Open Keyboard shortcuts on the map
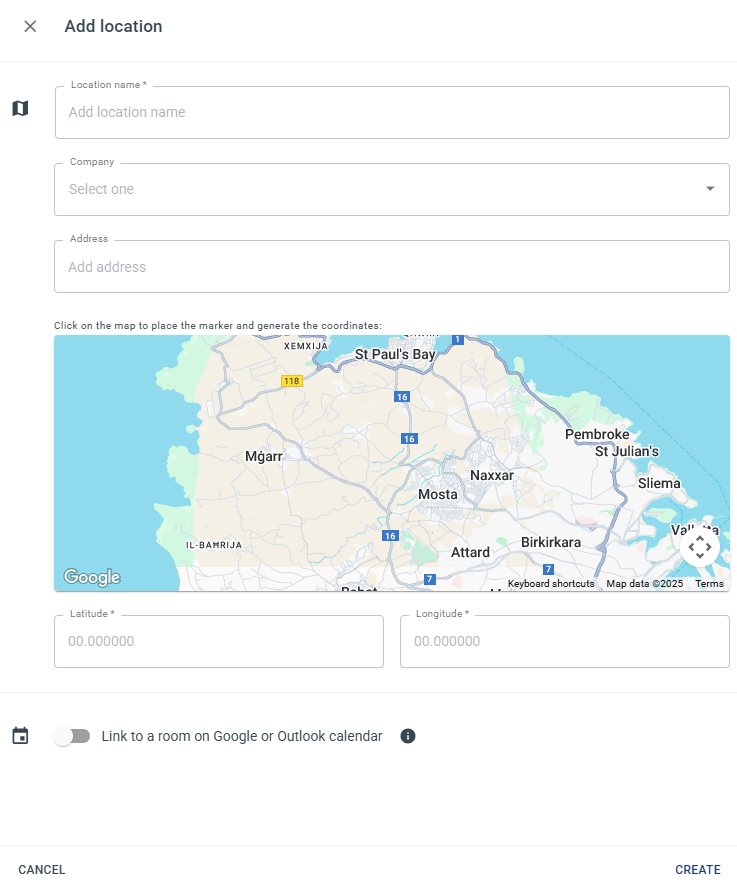Screen dimensions: 737x892 [551, 584]
